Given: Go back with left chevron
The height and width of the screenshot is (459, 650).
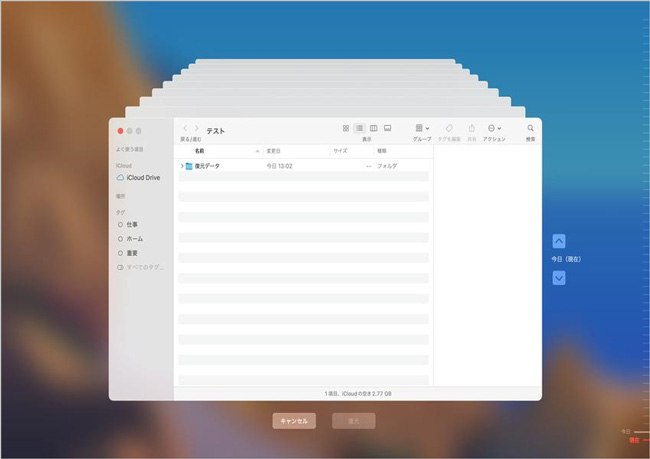Looking at the screenshot, I should click(x=185, y=129).
